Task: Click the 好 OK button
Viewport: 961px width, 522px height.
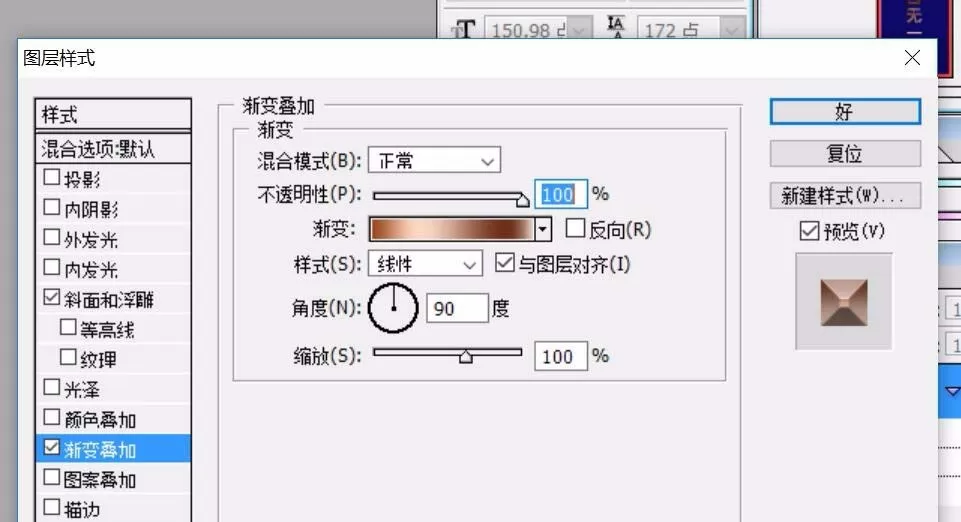Action: click(845, 112)
